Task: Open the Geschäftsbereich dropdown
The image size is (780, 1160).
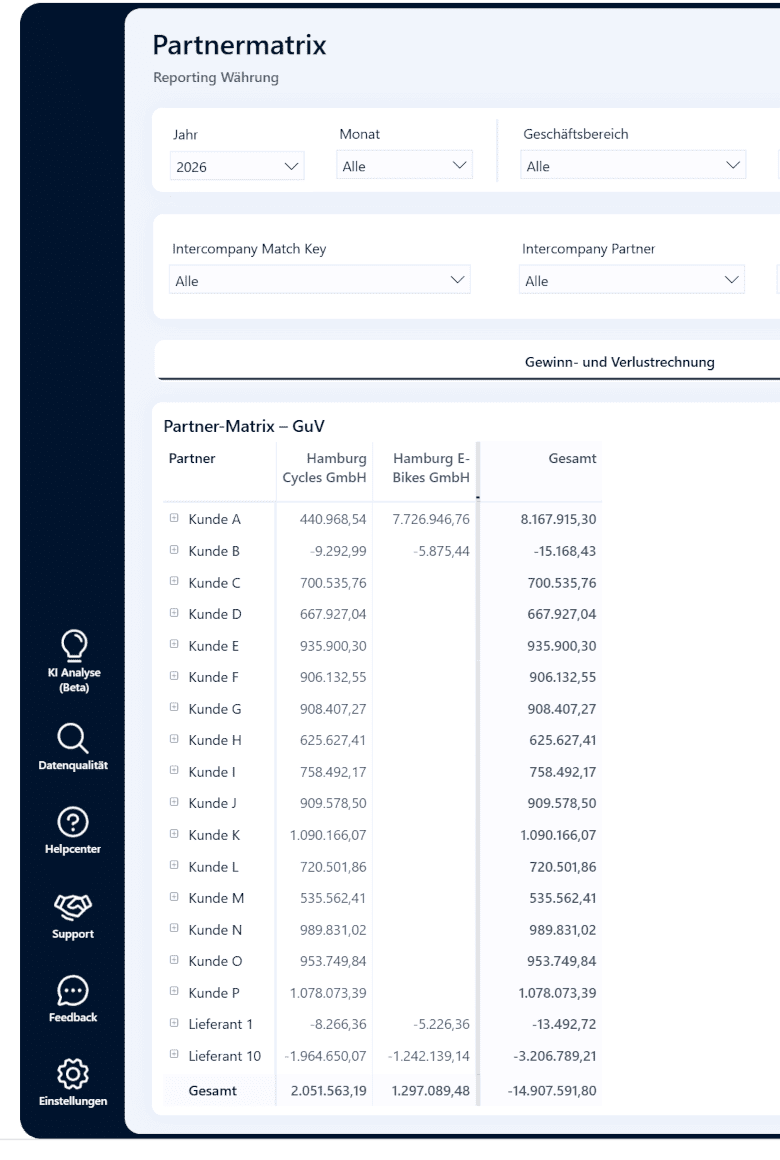Action: pyautogui.click(x=633, y=166)
